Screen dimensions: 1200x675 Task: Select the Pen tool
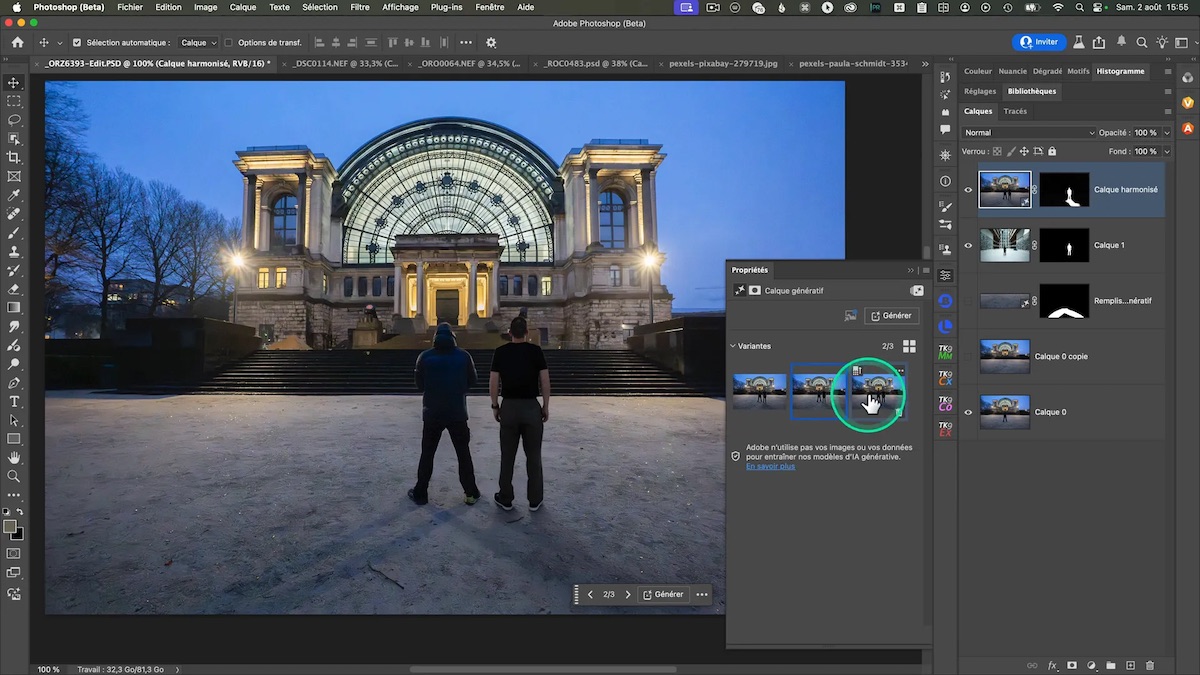(x=14, y=383)
